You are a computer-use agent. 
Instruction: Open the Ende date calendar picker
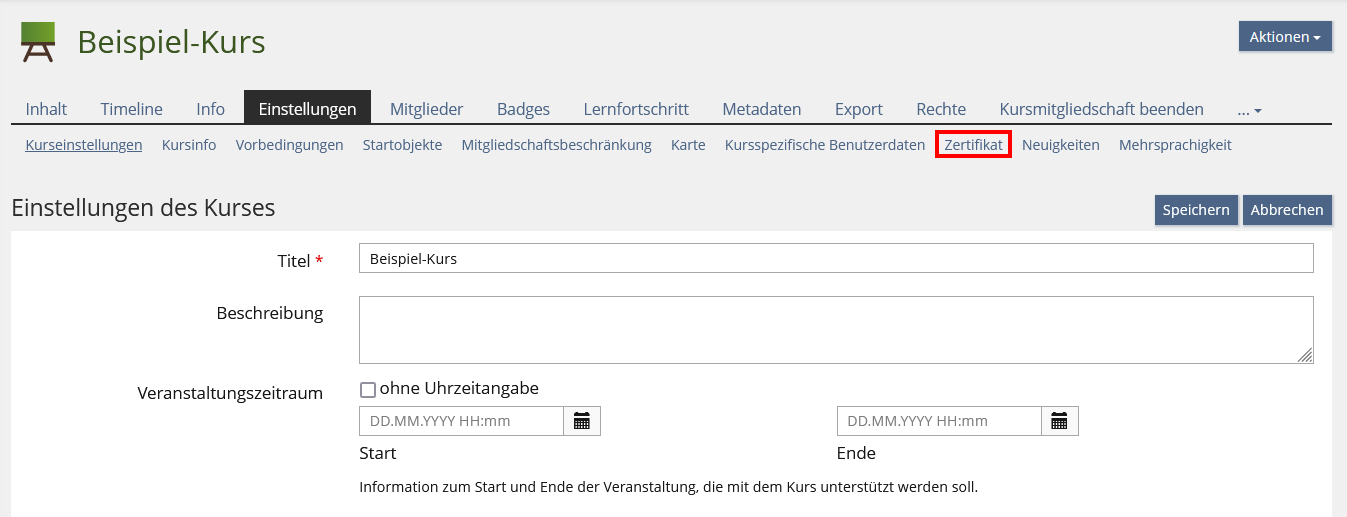1059,421
